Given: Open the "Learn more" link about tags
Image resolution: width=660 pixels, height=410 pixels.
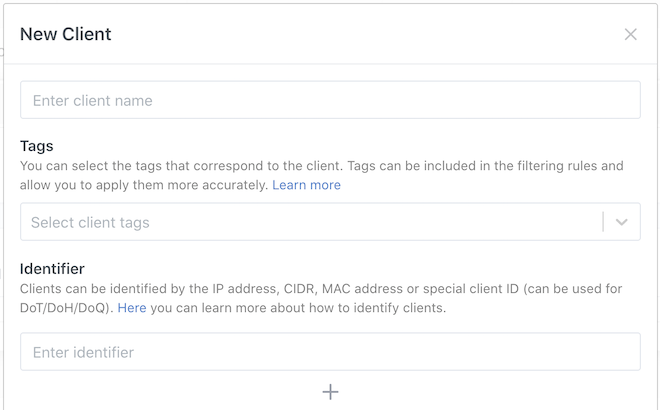Looking at the screenshot, I should point(306,185).
